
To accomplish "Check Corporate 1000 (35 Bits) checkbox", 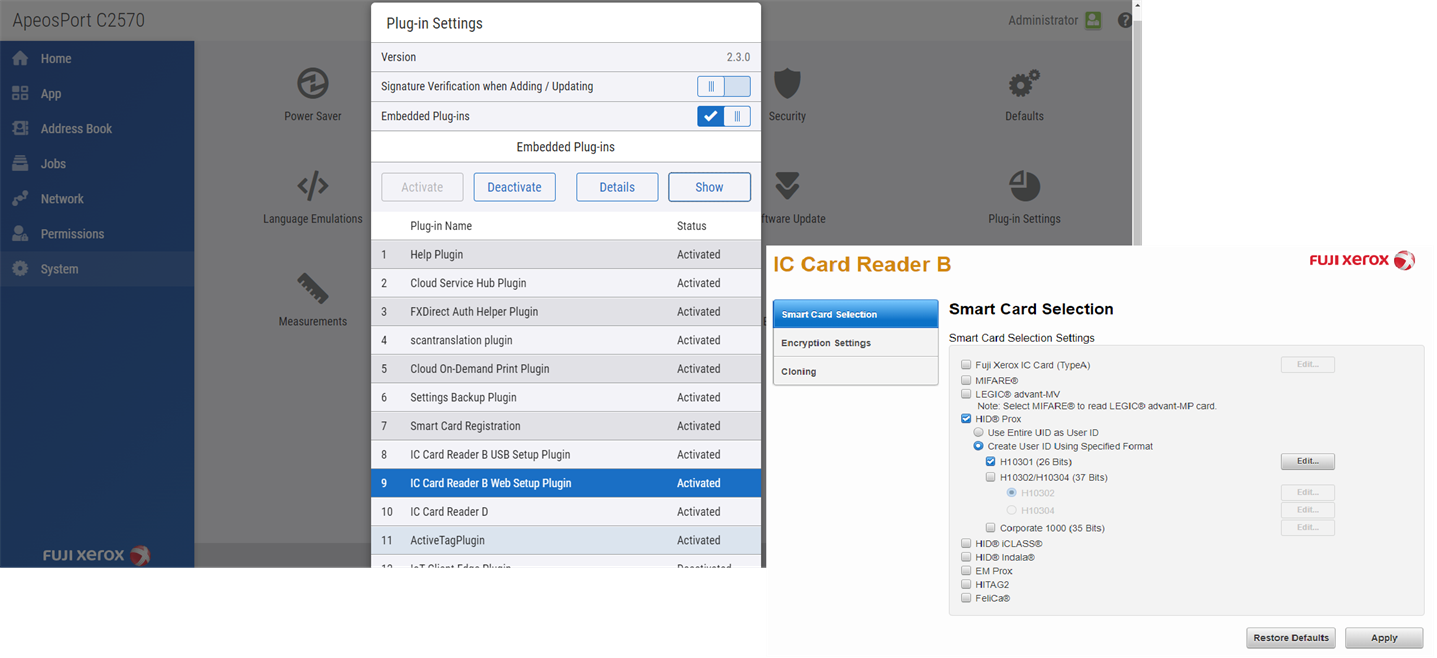I will click(991, 527).
